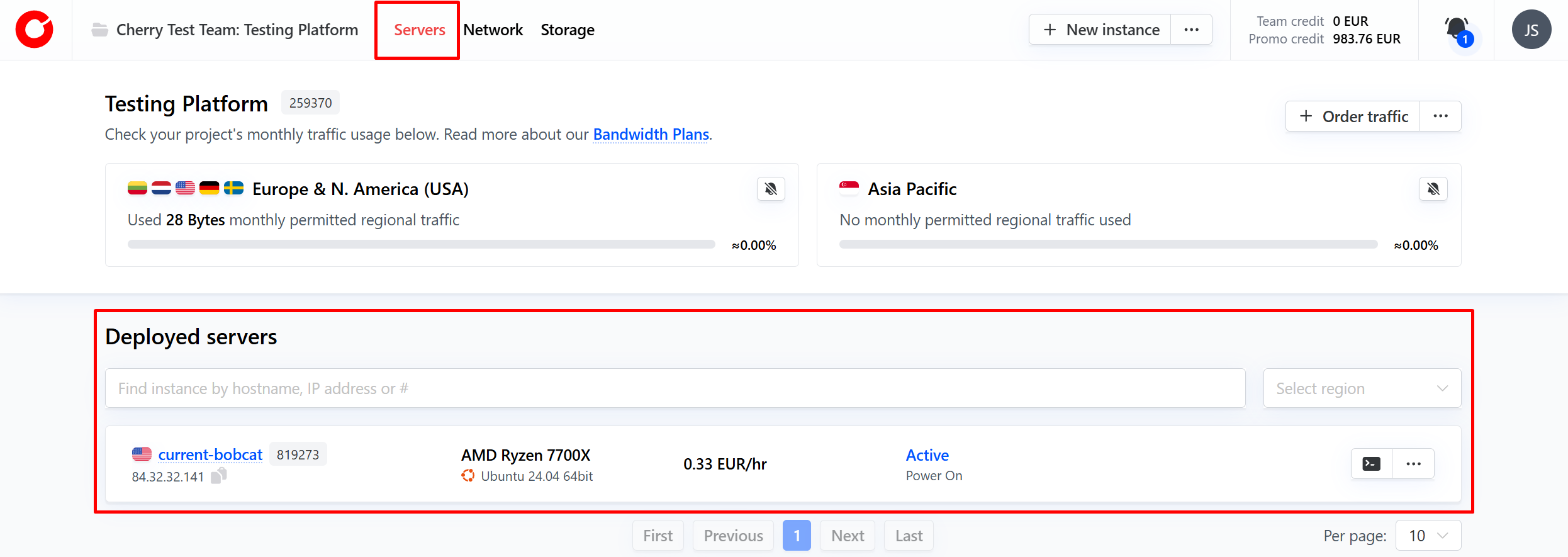
Task: Open the notifications bell icon
Action: pos(1456,29)
